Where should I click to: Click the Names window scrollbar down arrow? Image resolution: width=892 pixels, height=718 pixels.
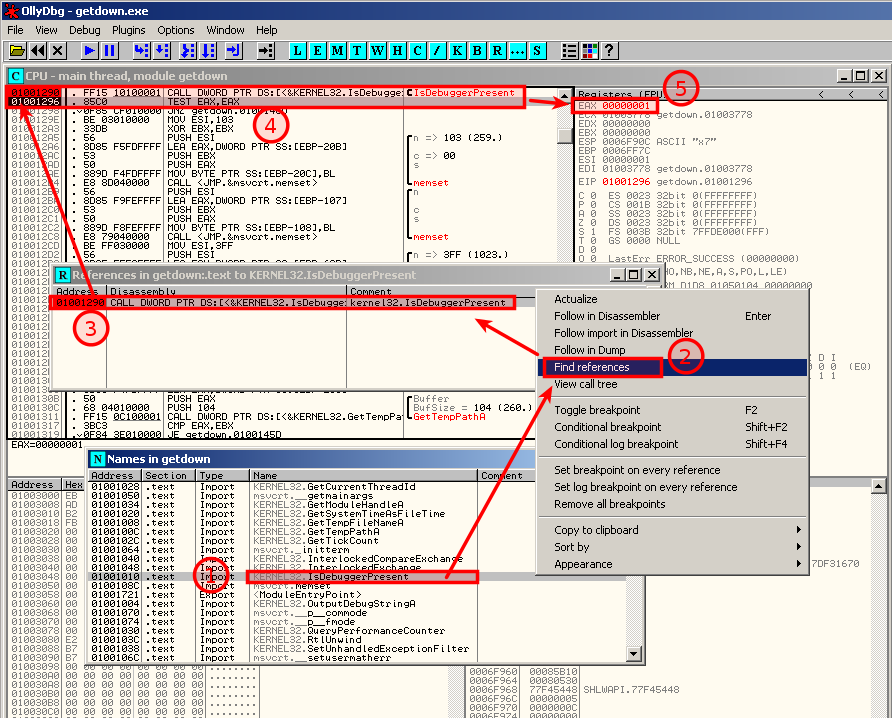pos(633,654)
